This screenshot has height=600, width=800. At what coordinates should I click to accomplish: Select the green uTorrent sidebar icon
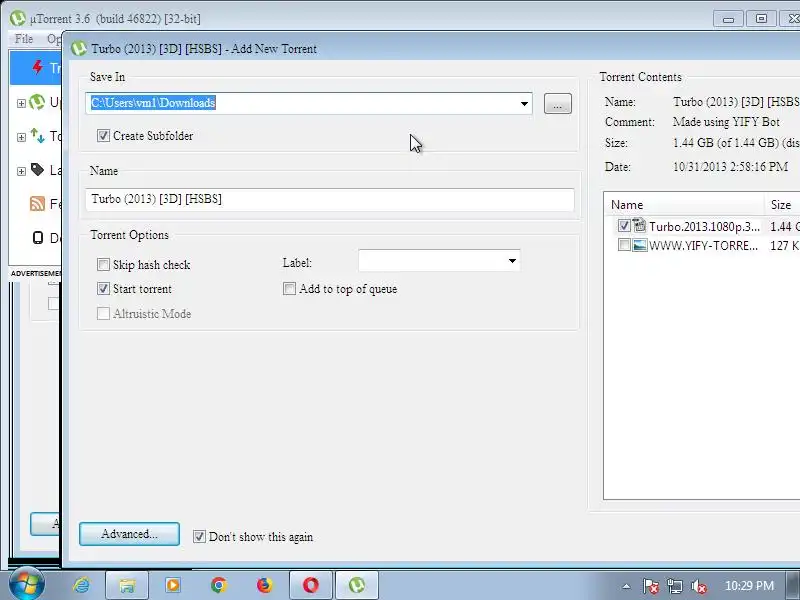(x=37, y=102)
